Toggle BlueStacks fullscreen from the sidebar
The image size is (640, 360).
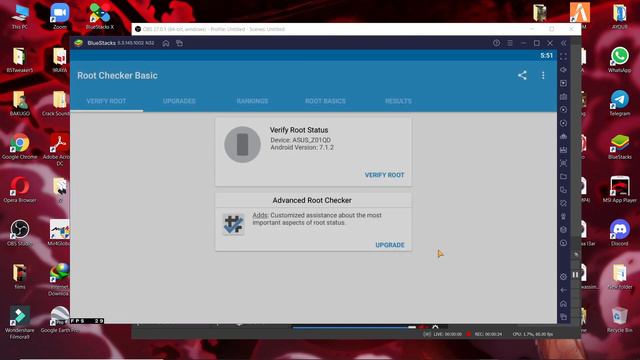coord(564,56)
